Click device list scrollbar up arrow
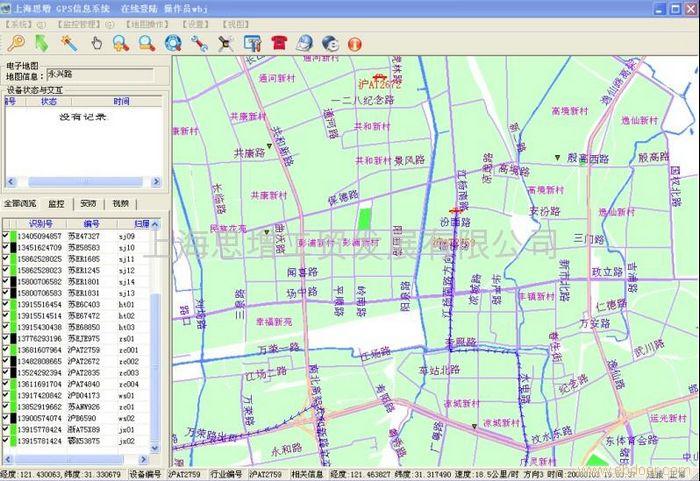The width and height of the screenshot is (700, 481). (x=155, y=224)
